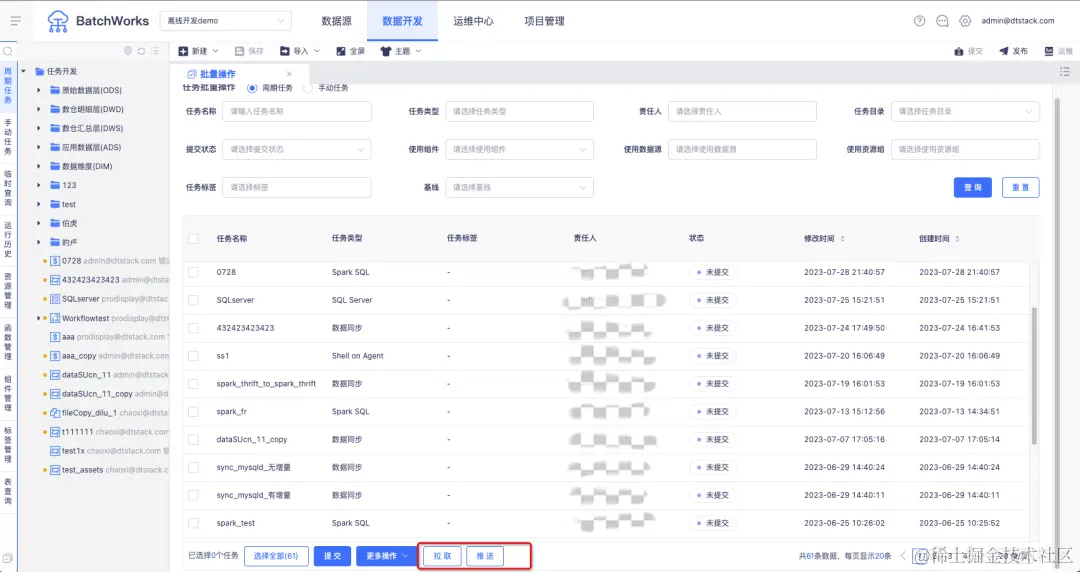Click the 选择全部(61) button
This screenshot has height=572, width=1080.
coord(276,556)
